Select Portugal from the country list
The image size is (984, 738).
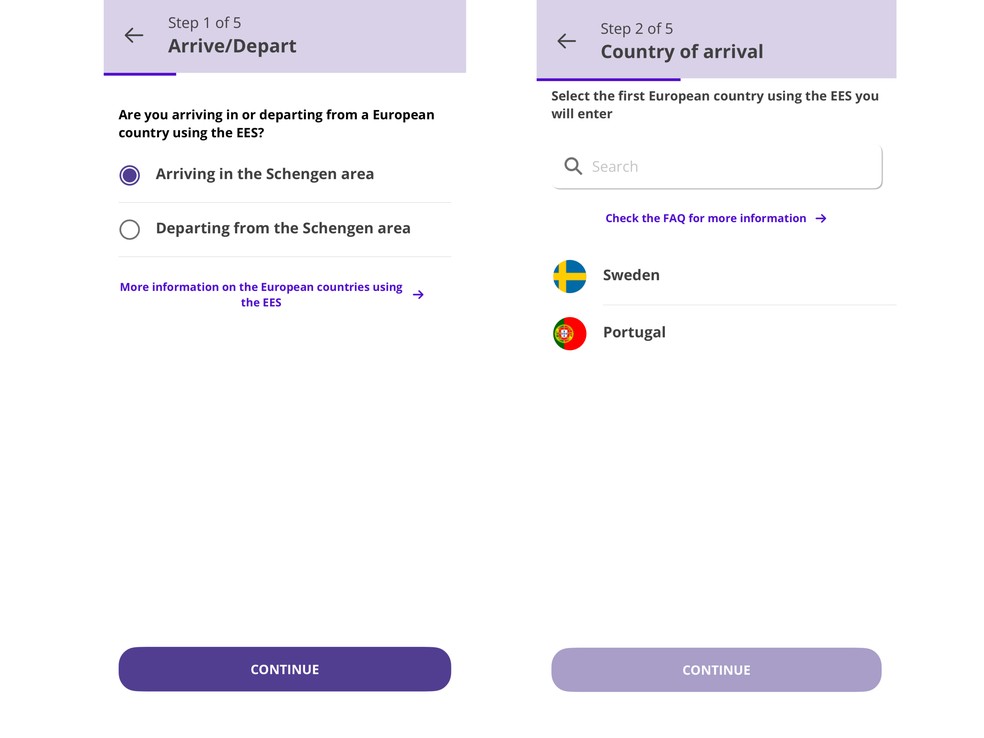[634, 332]
